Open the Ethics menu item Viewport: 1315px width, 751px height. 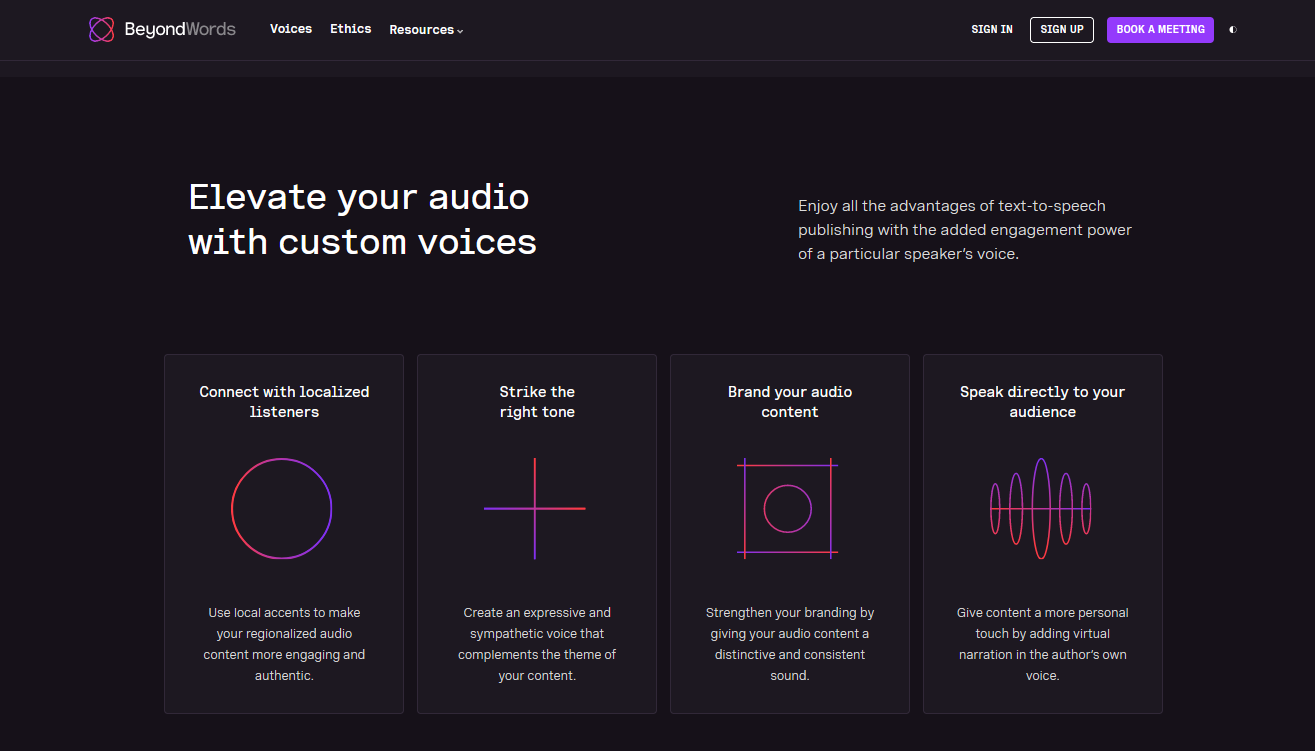click(351, 29)
